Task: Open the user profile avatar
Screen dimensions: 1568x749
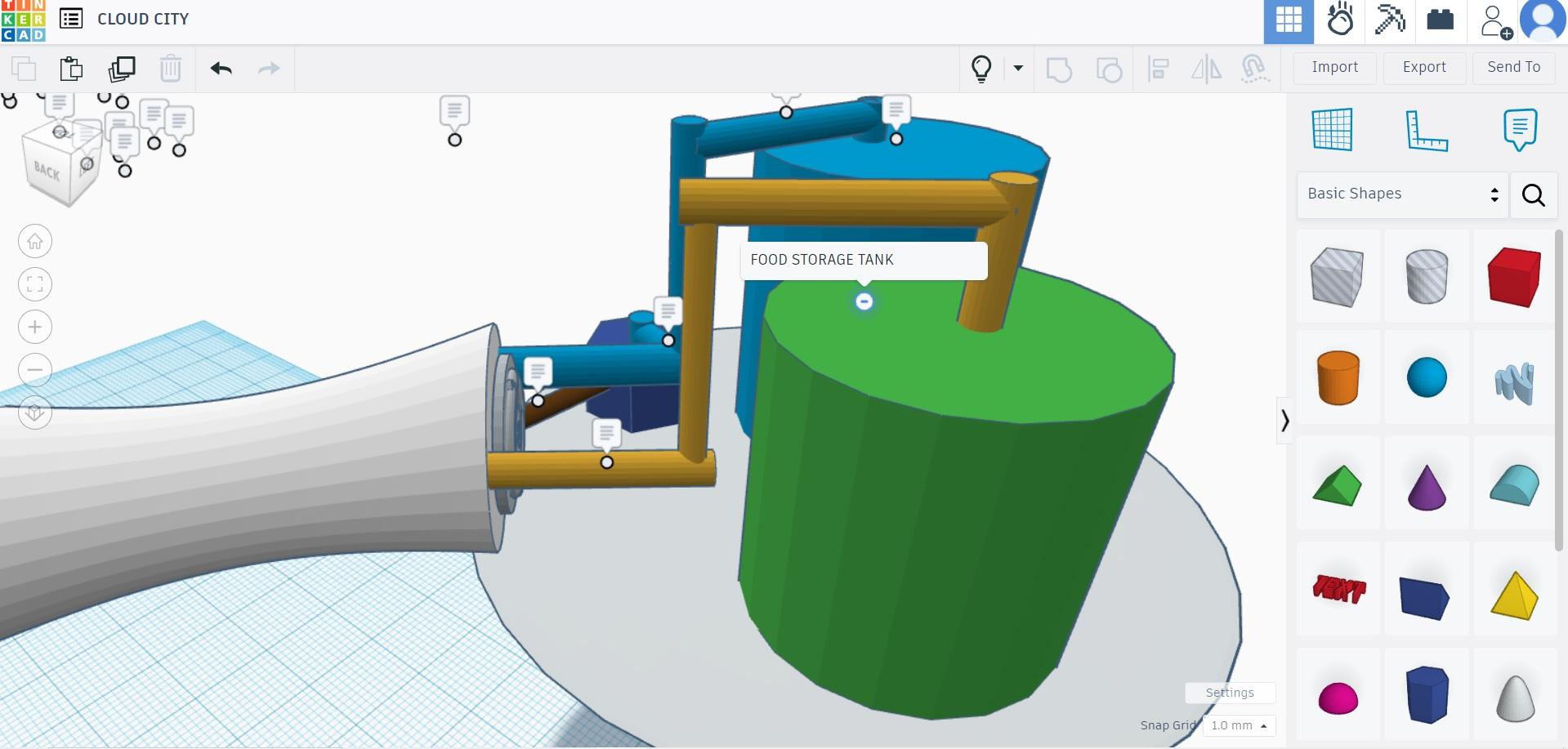Action: [x=1543, y=21]
